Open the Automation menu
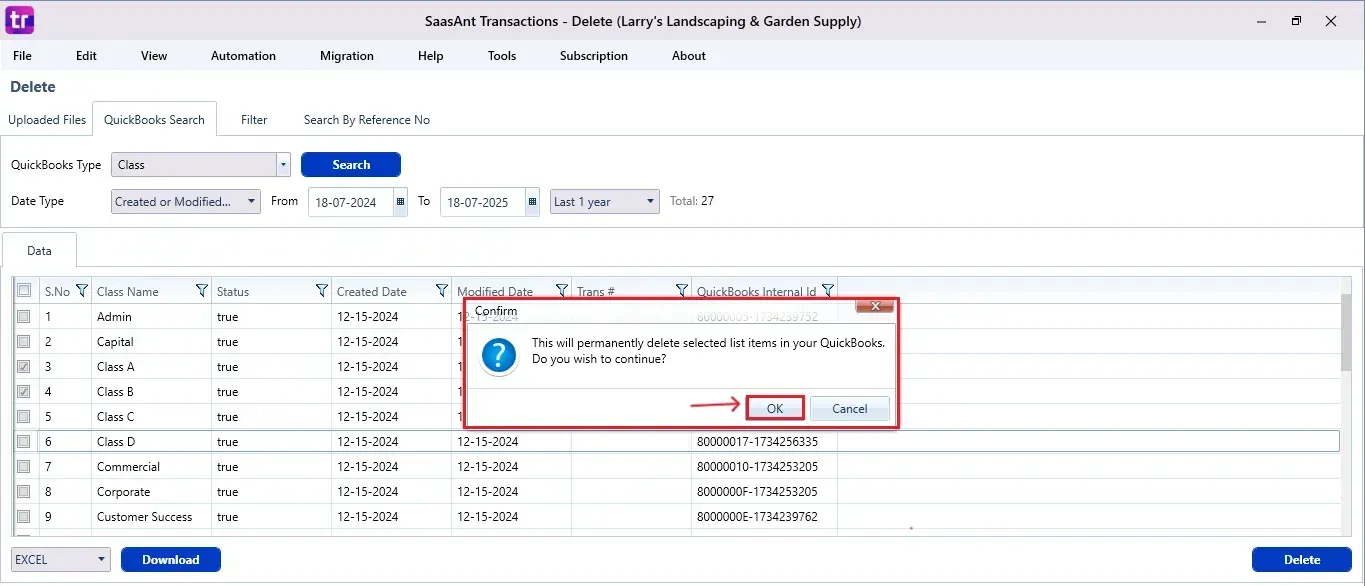 [x=243, y=56]
